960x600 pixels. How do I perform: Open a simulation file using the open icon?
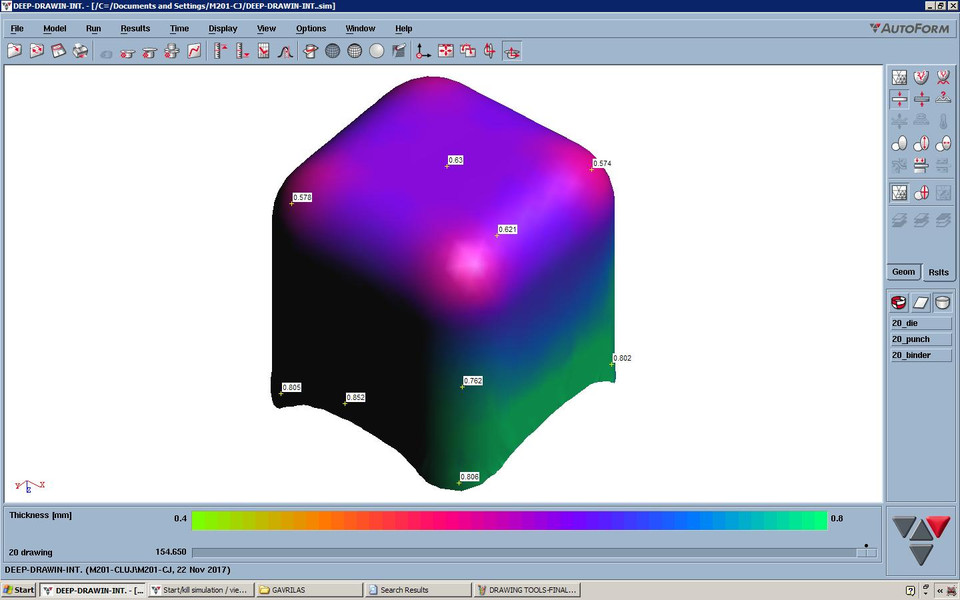(14, 51)
